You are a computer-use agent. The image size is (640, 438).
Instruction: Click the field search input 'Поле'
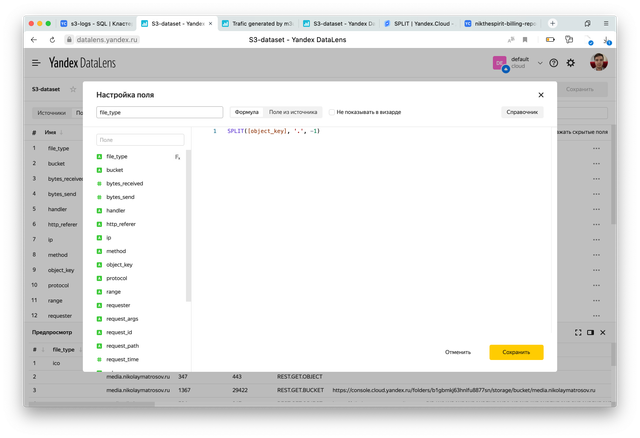coord(140,140)
